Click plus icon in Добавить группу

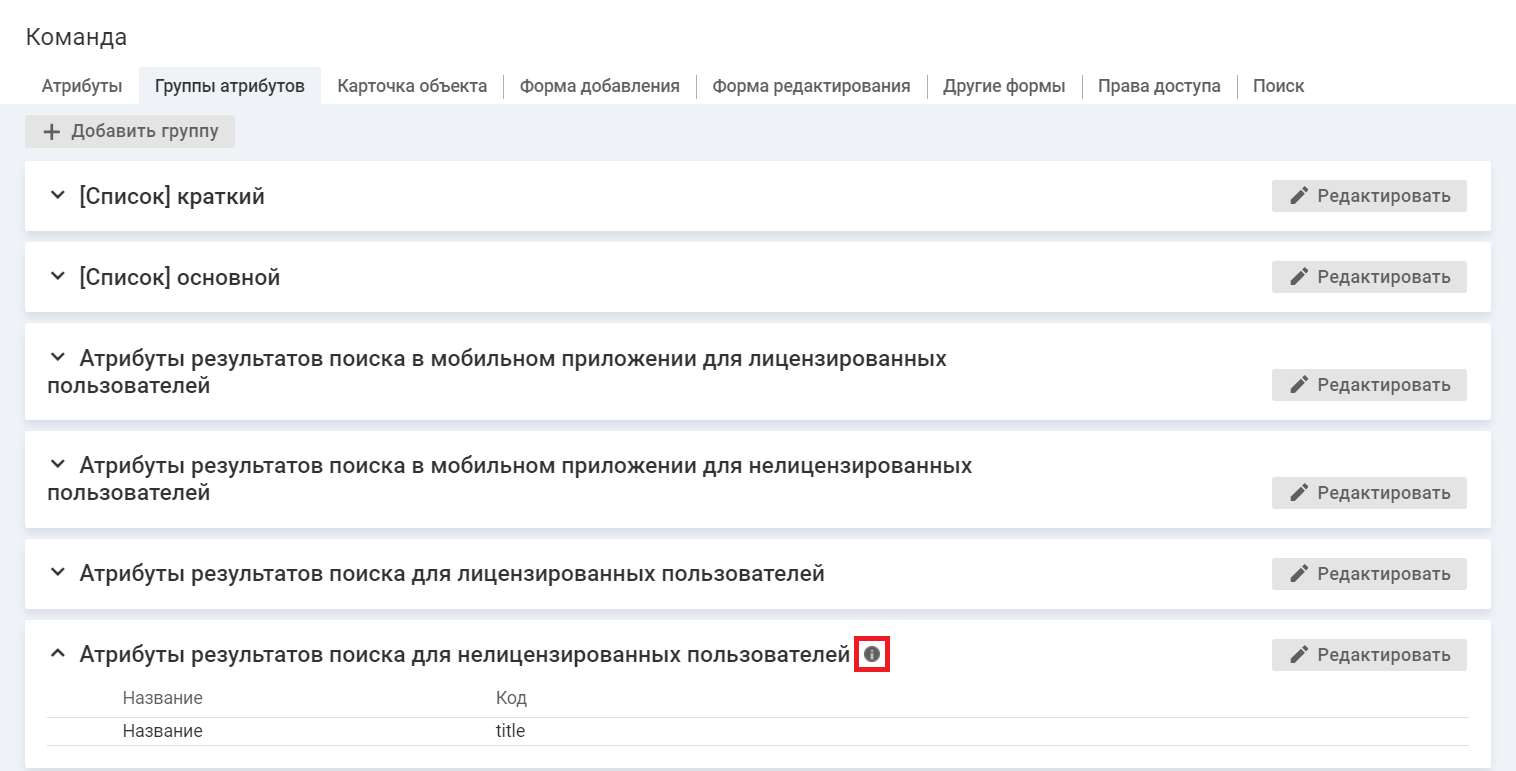point(52,132)
